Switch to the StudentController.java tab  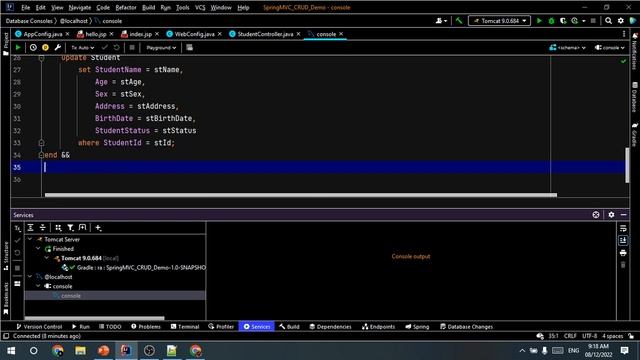point(265,34)
